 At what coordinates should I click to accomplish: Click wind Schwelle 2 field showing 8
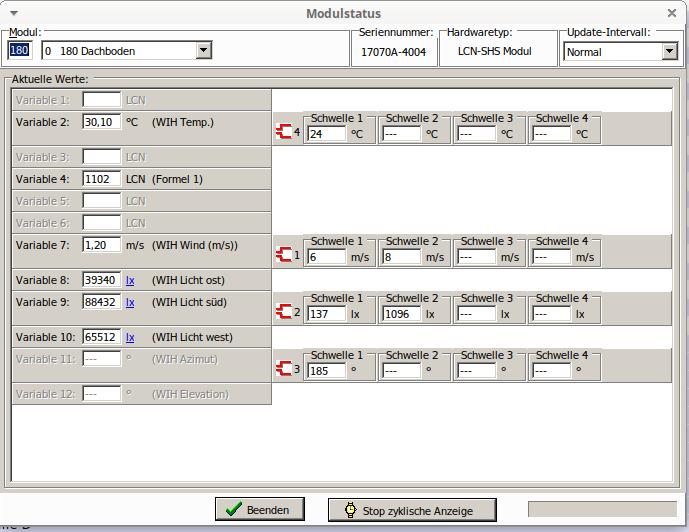[x=401, y=257]
